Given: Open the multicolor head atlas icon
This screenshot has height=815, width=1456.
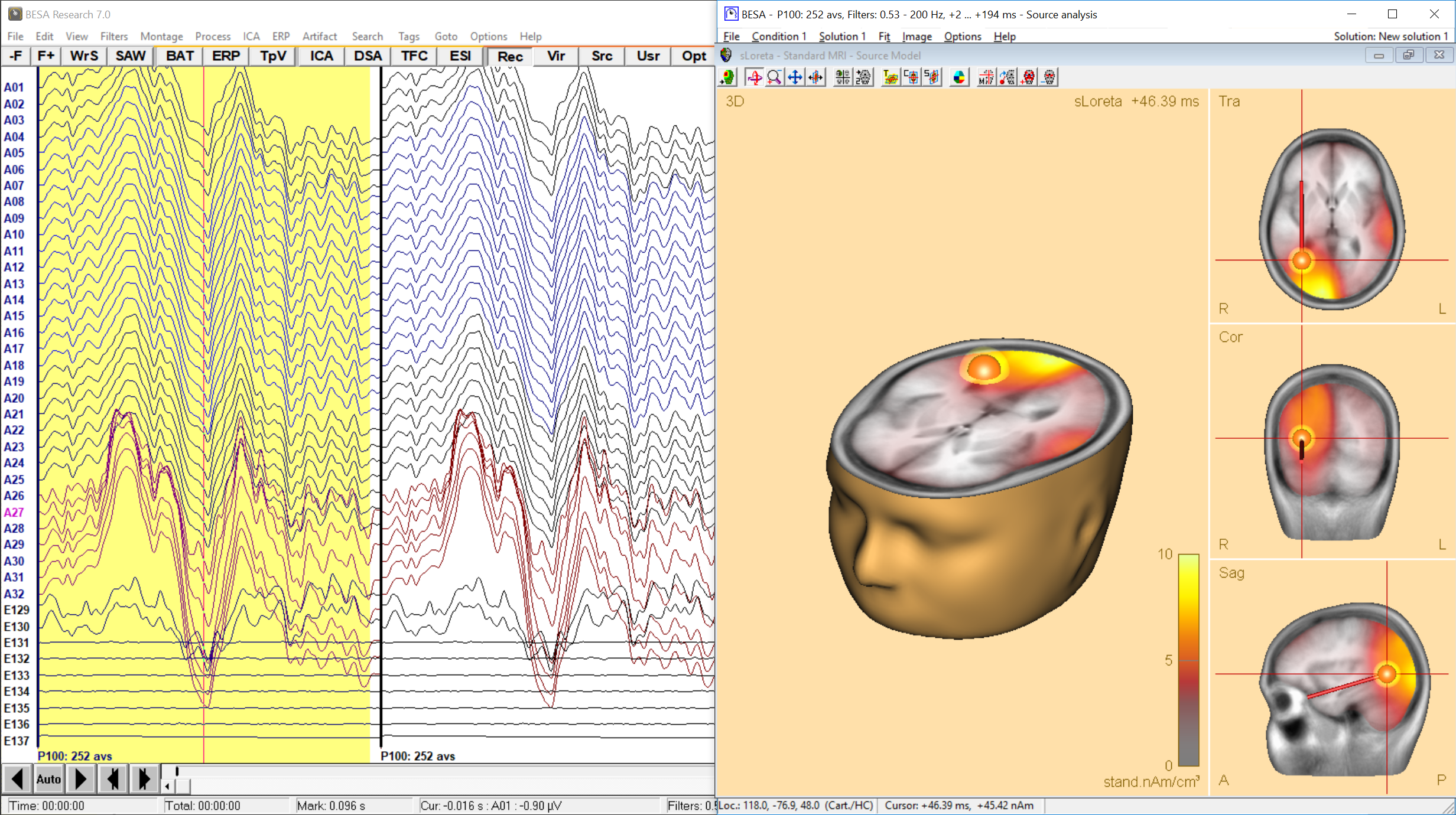Looking at the screenshot, I should [x=959, y=77].
